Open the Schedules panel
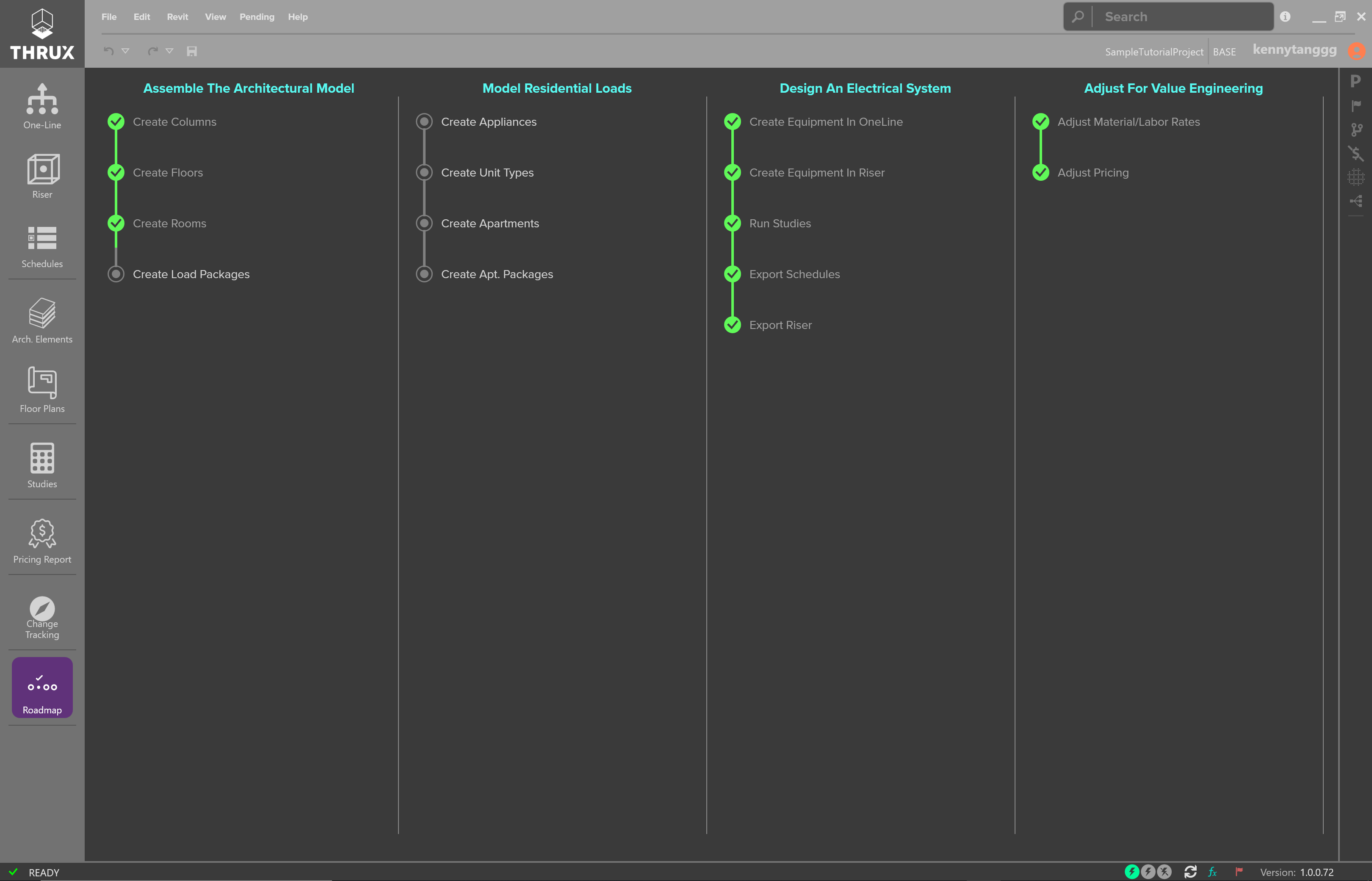Image resolution: width=1372 pixels, height=881 pixels. point(42,246)
